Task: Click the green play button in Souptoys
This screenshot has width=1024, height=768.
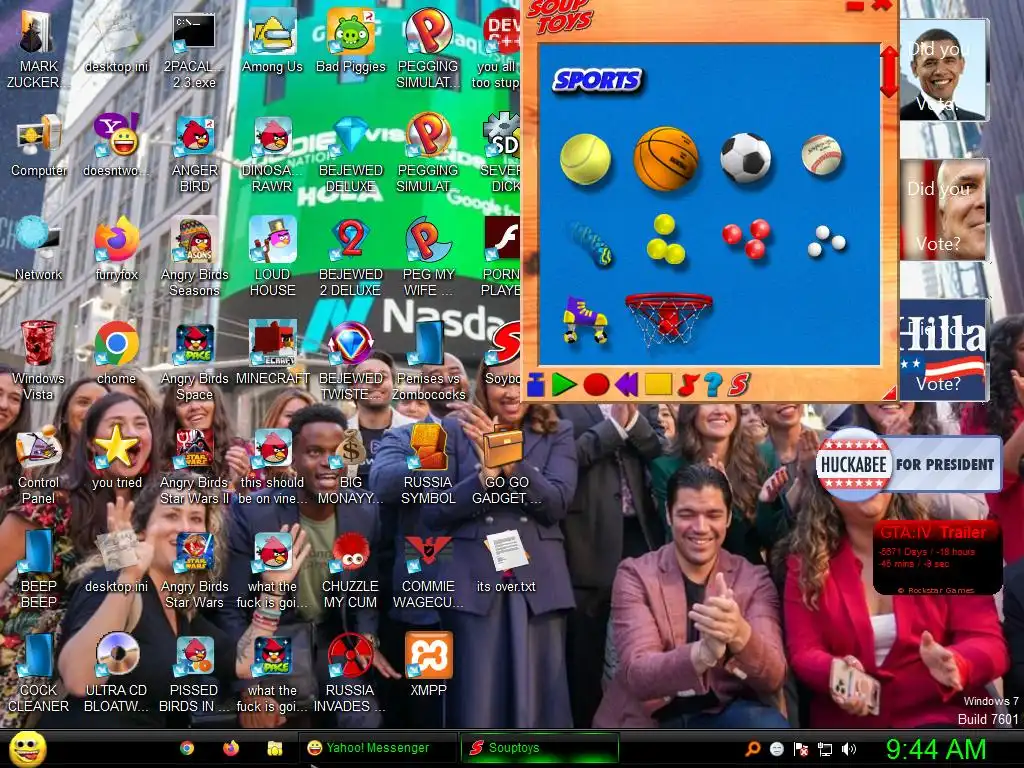Action: [x=563, y=385]
